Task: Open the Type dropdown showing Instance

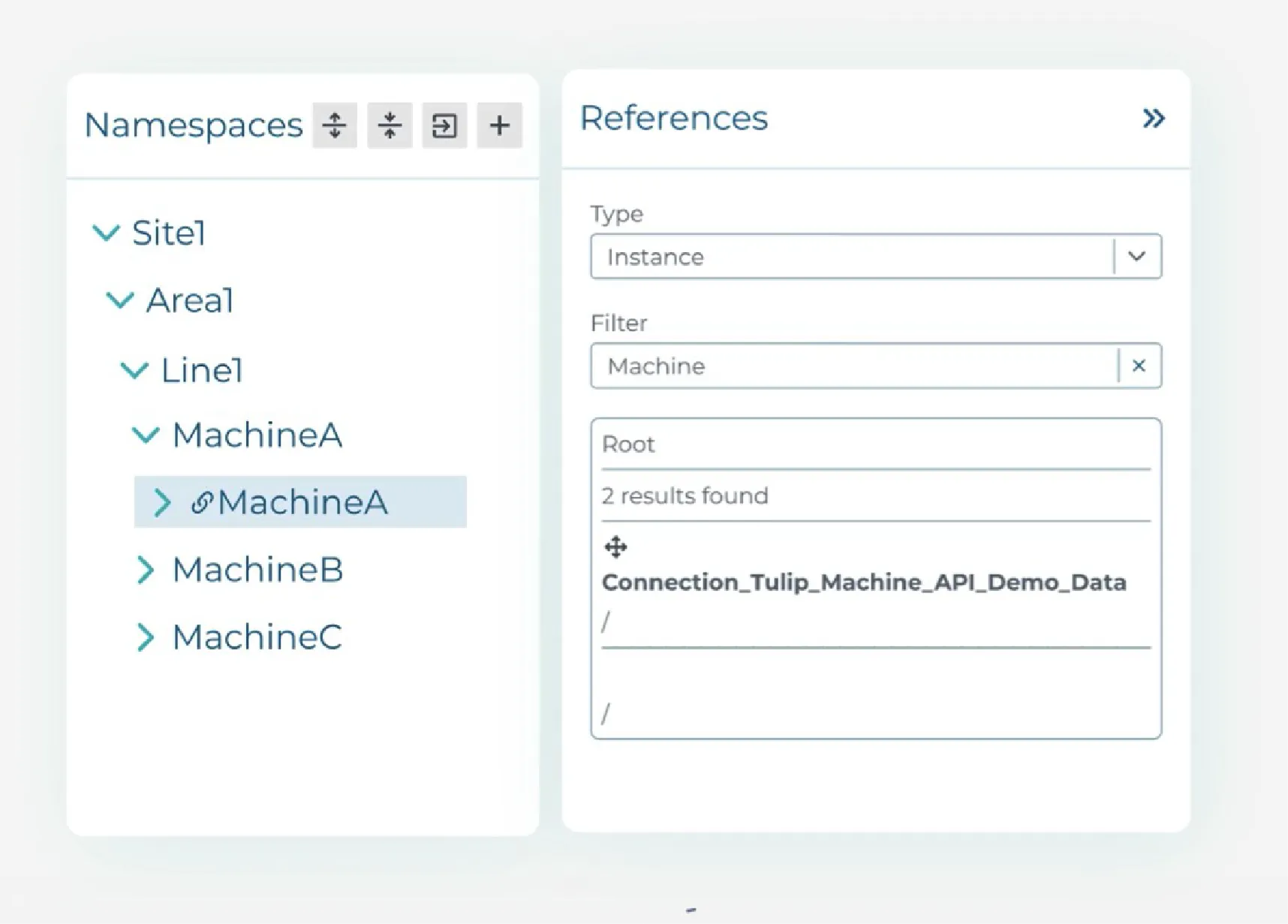Action: coord(1138,256)
